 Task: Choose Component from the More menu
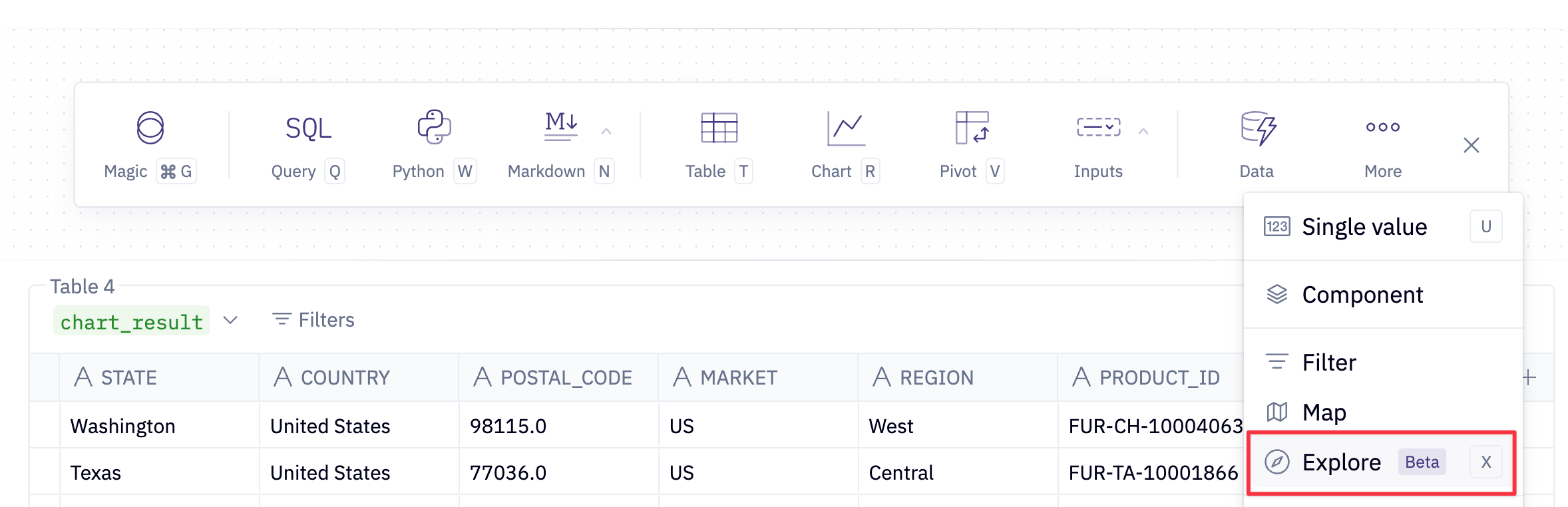click(x=1362, y=295)
